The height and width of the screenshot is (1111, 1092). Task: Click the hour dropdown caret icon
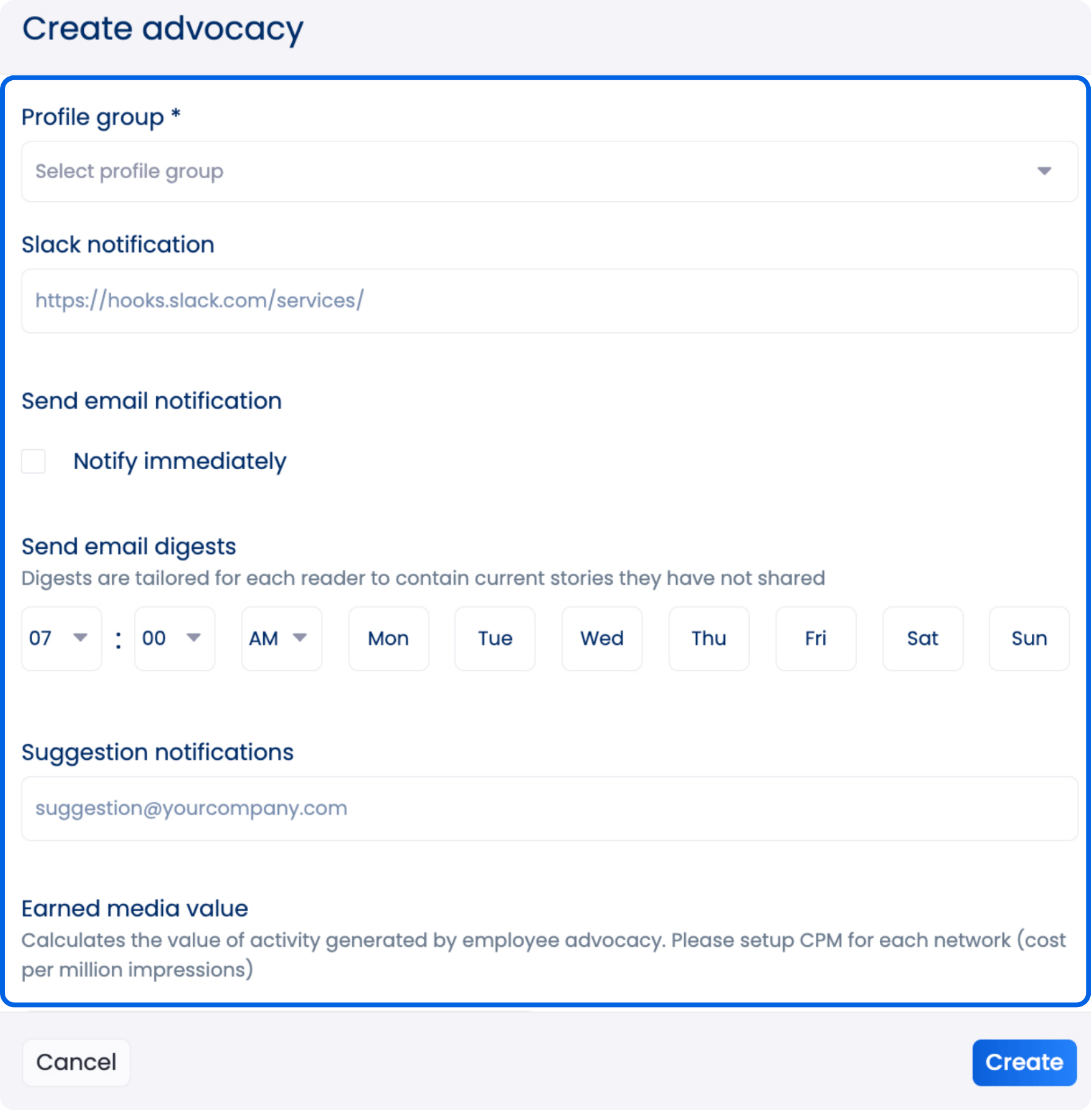pos(80,638)
